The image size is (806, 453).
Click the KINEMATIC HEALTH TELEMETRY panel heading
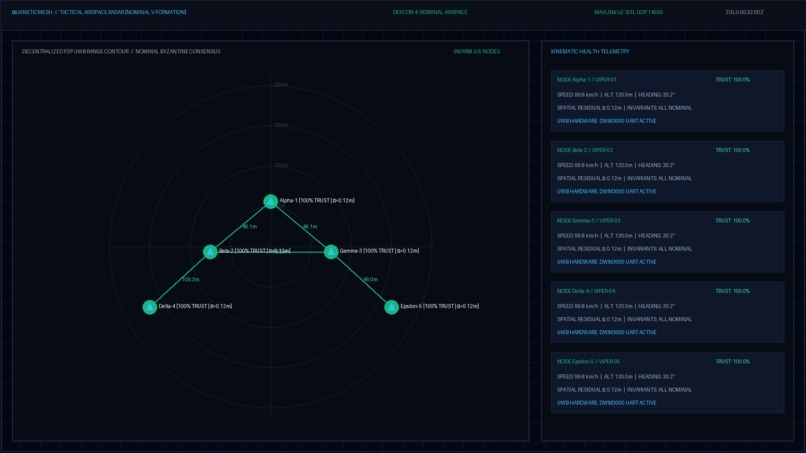tap(590, 51)
